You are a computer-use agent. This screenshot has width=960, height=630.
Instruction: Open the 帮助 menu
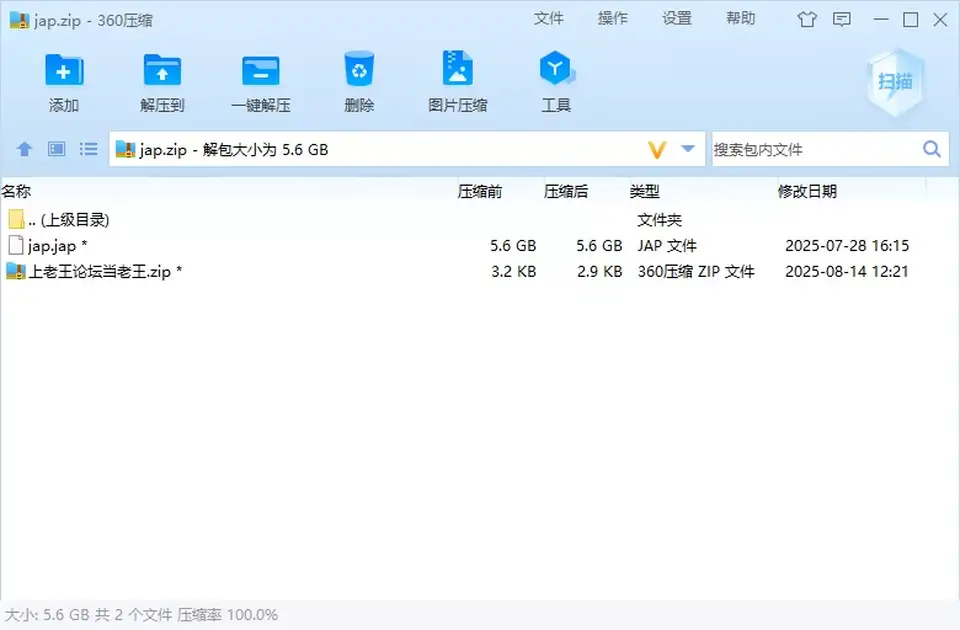point(740,18)
